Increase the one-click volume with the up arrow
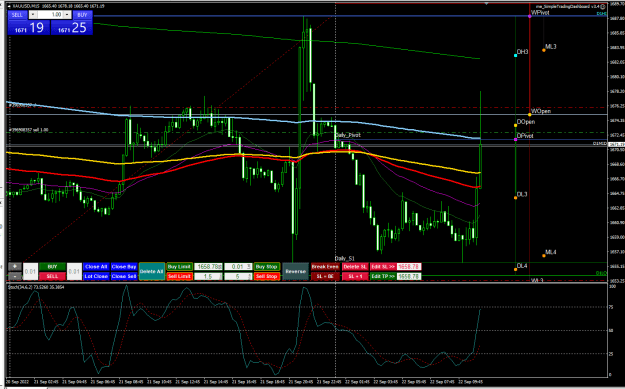The height and width of the screenshot is (389, 625). [67, 15]
